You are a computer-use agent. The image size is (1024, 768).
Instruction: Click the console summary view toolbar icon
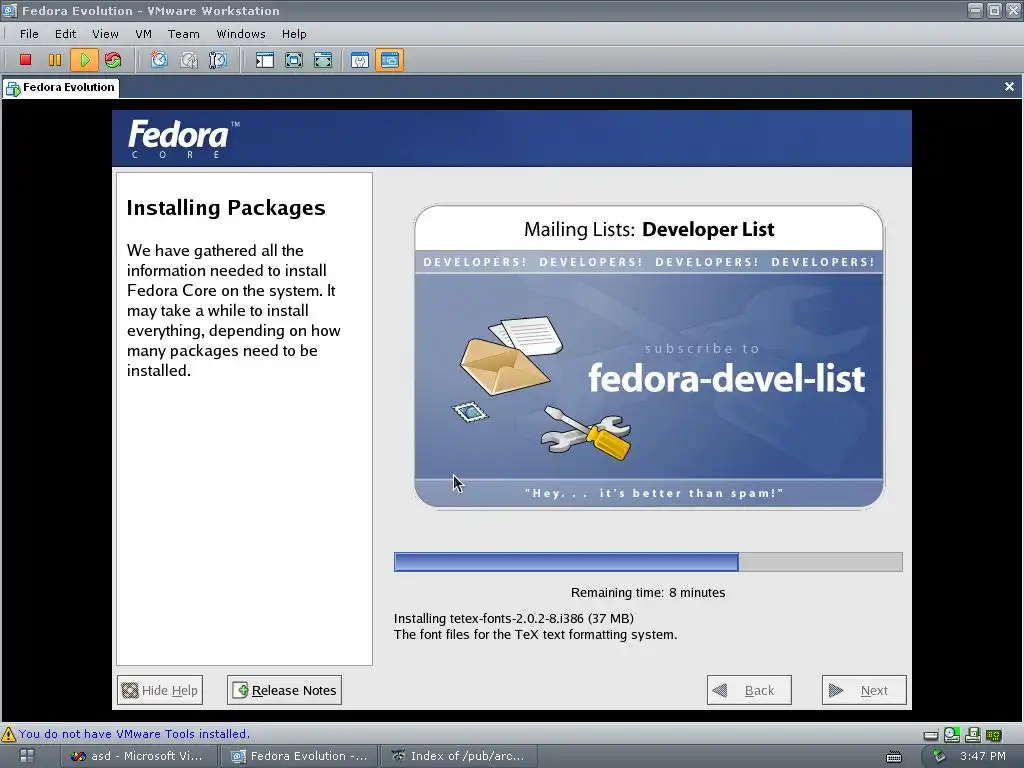click(x=360, y=60)
